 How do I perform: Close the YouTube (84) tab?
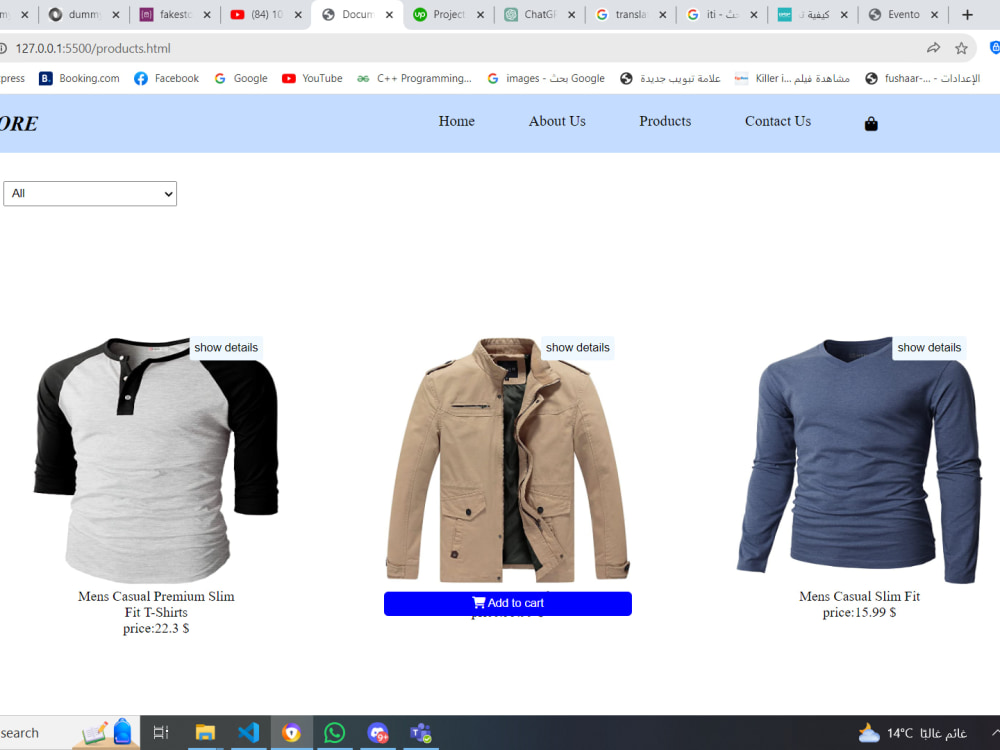pyautogui.click(x=298, y=15)
